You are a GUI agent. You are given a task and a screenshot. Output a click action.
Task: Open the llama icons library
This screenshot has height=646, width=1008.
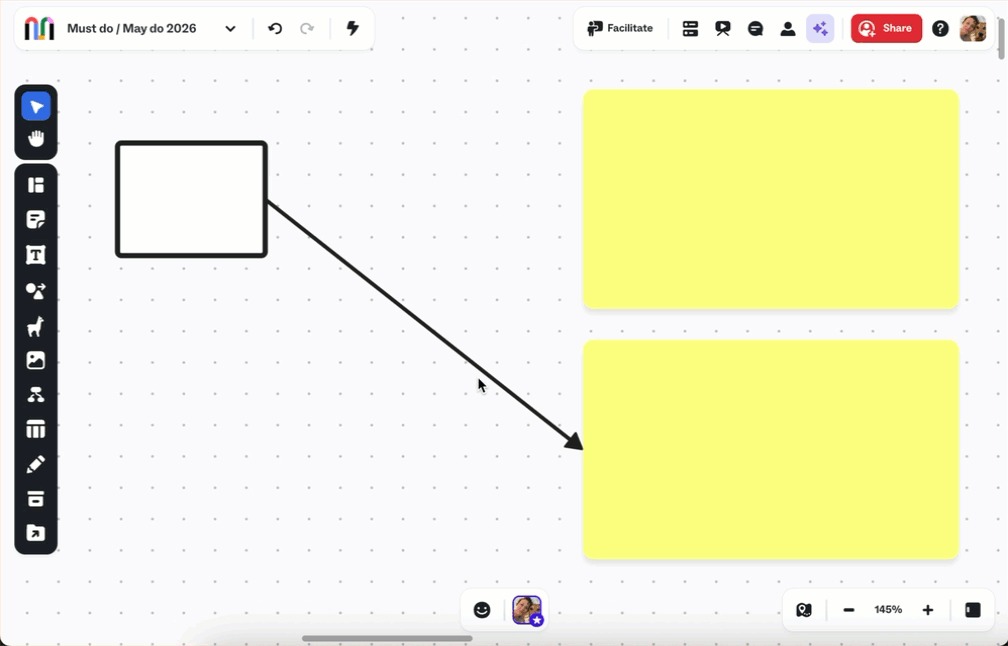tap(36, 326)
